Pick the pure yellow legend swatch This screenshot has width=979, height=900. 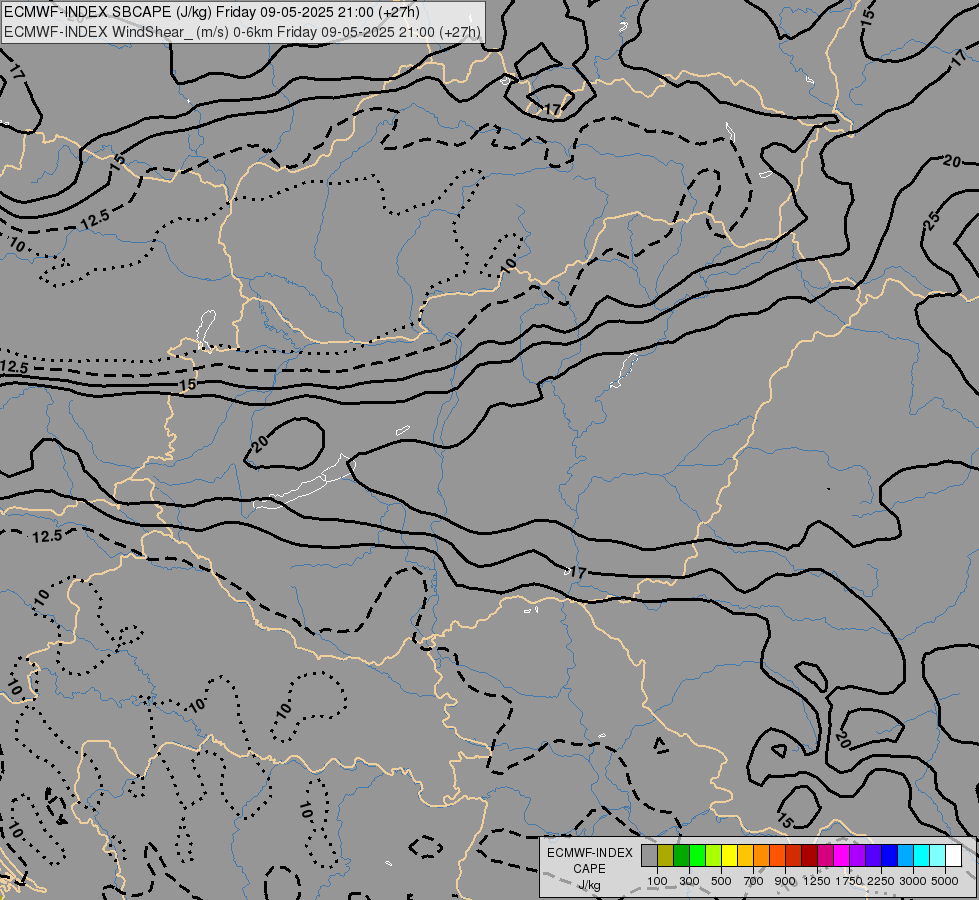point(729,856)
